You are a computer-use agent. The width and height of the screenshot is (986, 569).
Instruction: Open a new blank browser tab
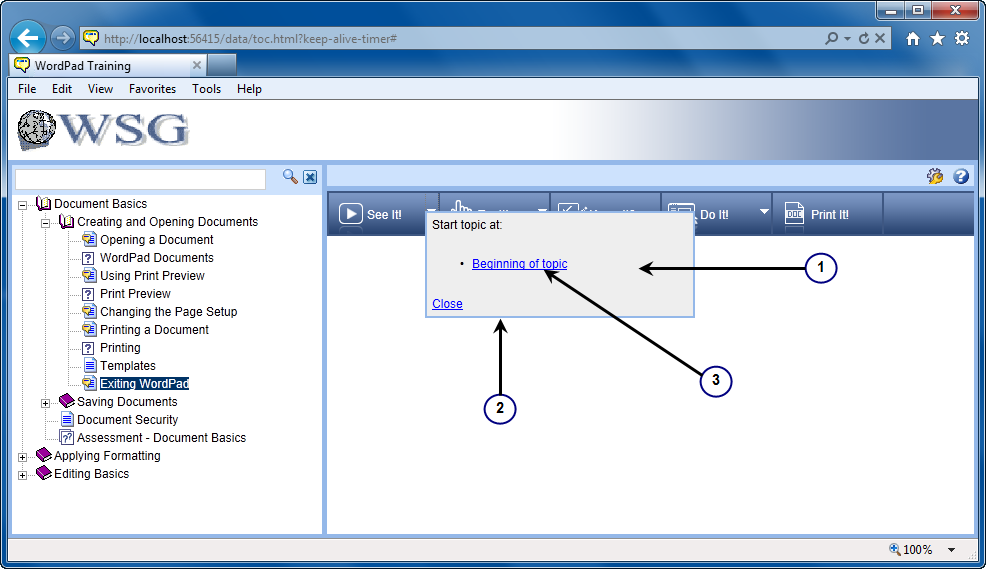(221, 65)
